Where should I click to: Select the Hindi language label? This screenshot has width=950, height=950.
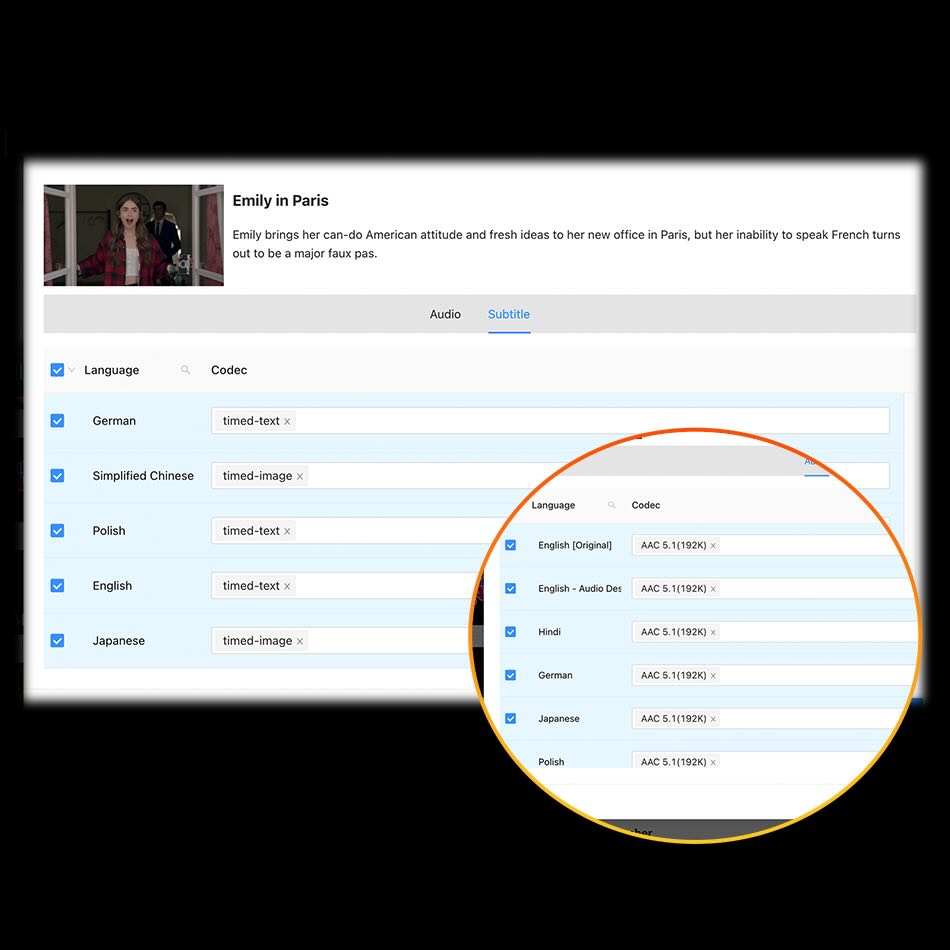(550, 632)
